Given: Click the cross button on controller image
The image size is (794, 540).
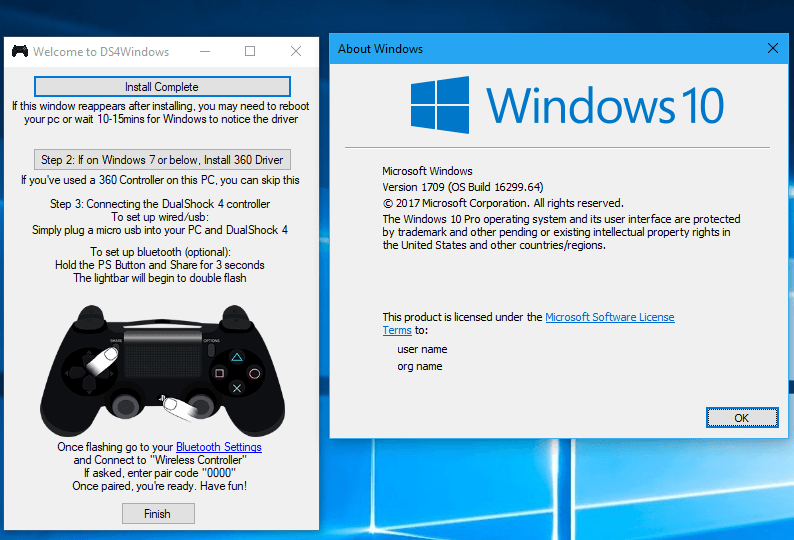Looking at the screenshot, I should tap(236, 389).
